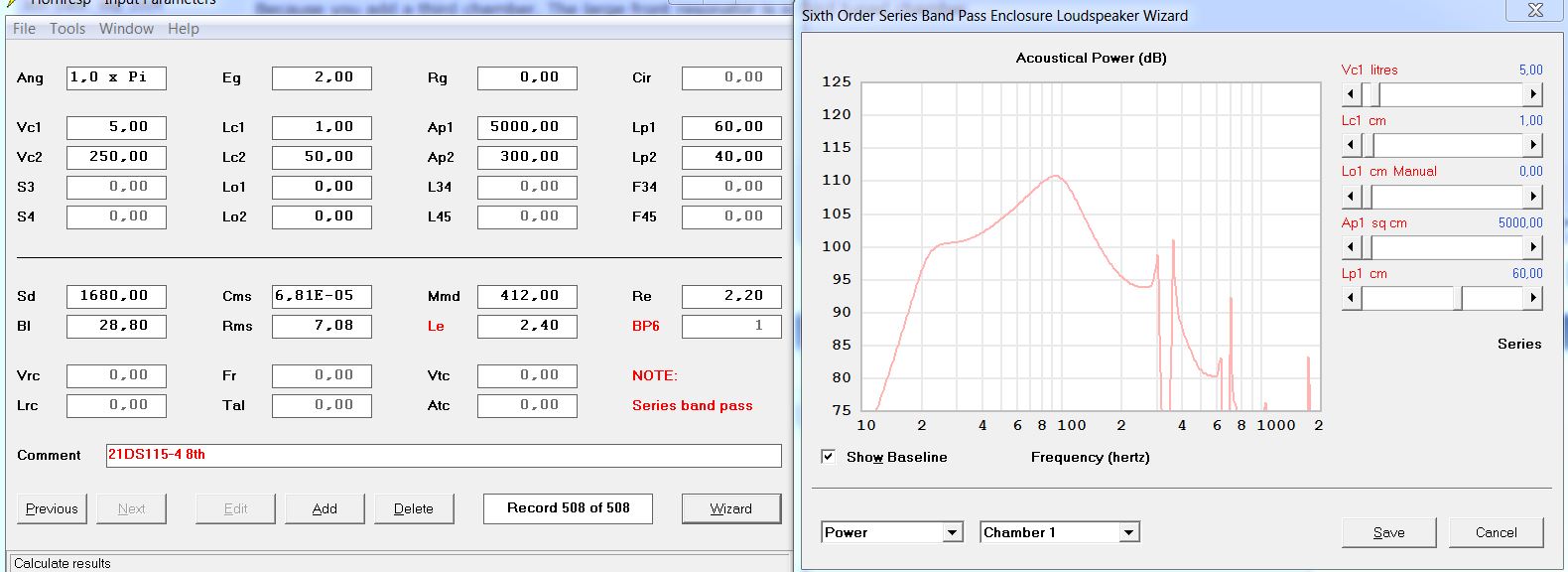Click the Lp2 input field
Viewport: 1568px width, 572px height.
pyautogui.click(x=731, y=157)
